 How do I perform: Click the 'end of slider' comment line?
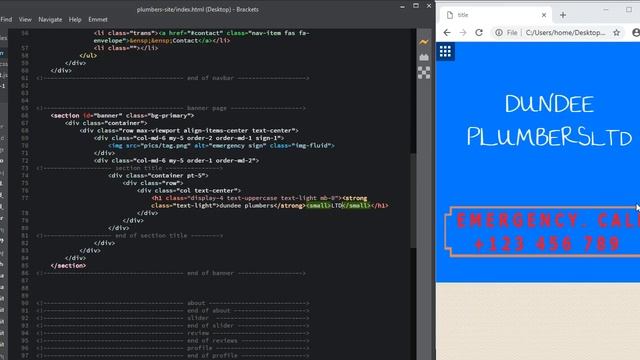pos(173,326)
